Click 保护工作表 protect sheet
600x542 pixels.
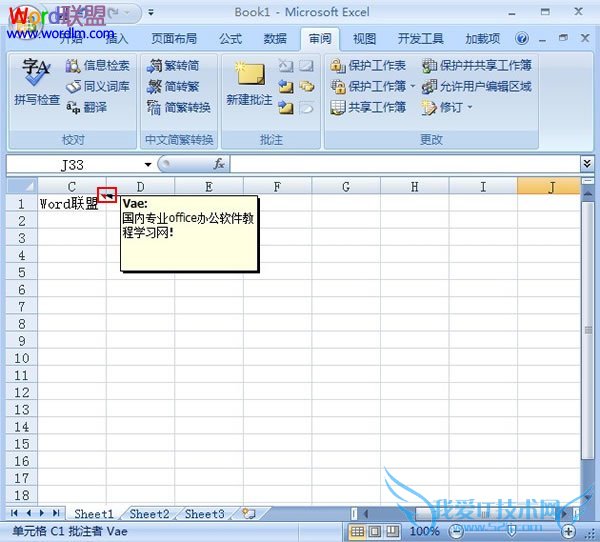coord(368,65)
